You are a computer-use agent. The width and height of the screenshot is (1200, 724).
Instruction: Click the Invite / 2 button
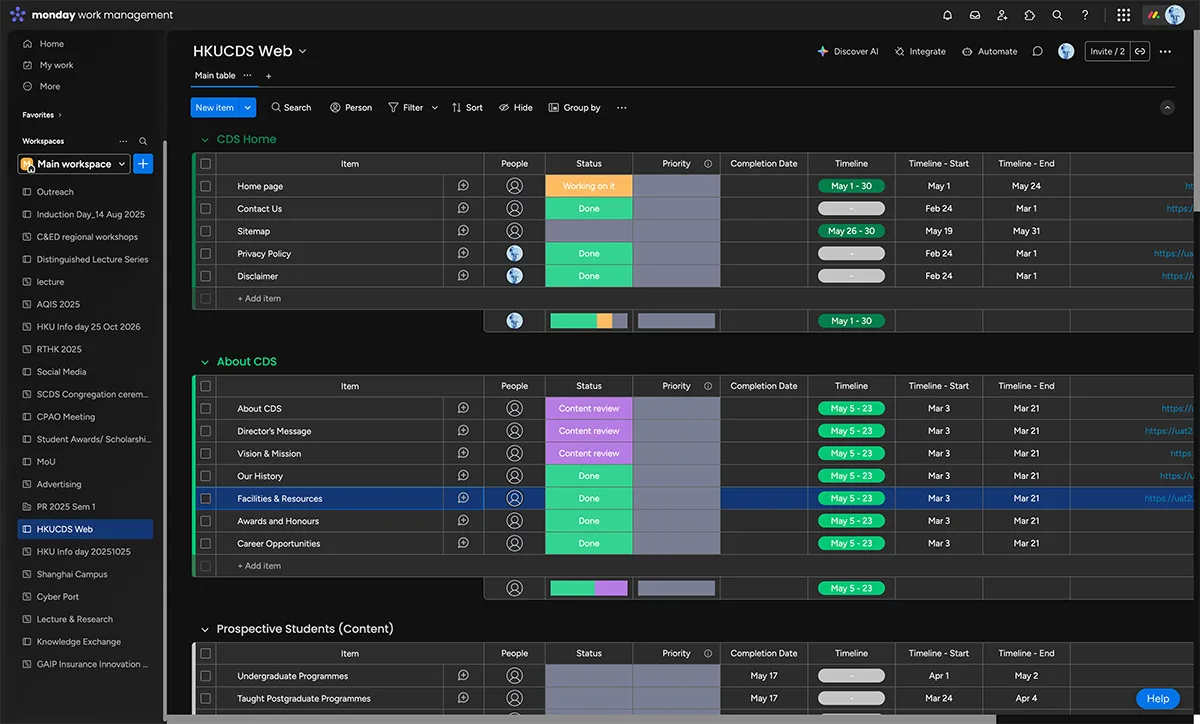[1107, 51]
